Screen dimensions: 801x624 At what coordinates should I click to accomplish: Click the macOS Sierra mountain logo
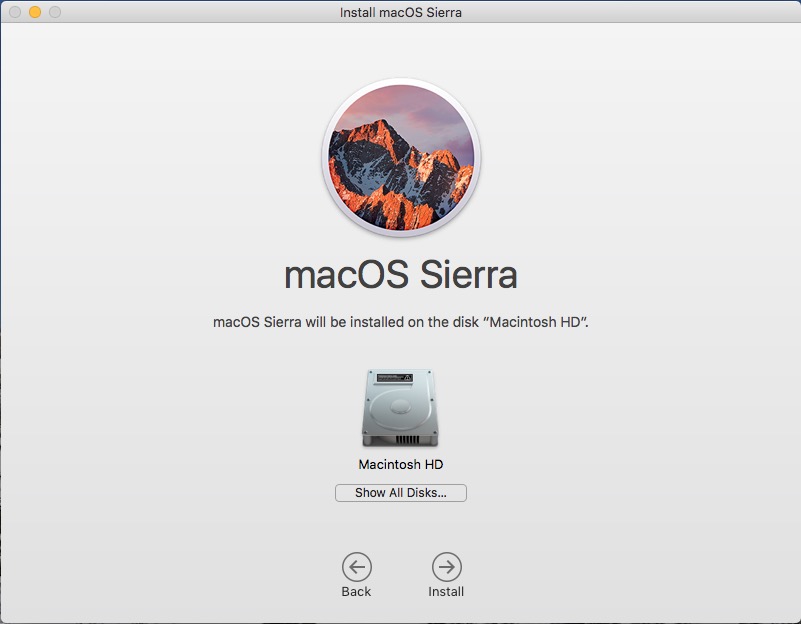400,158
